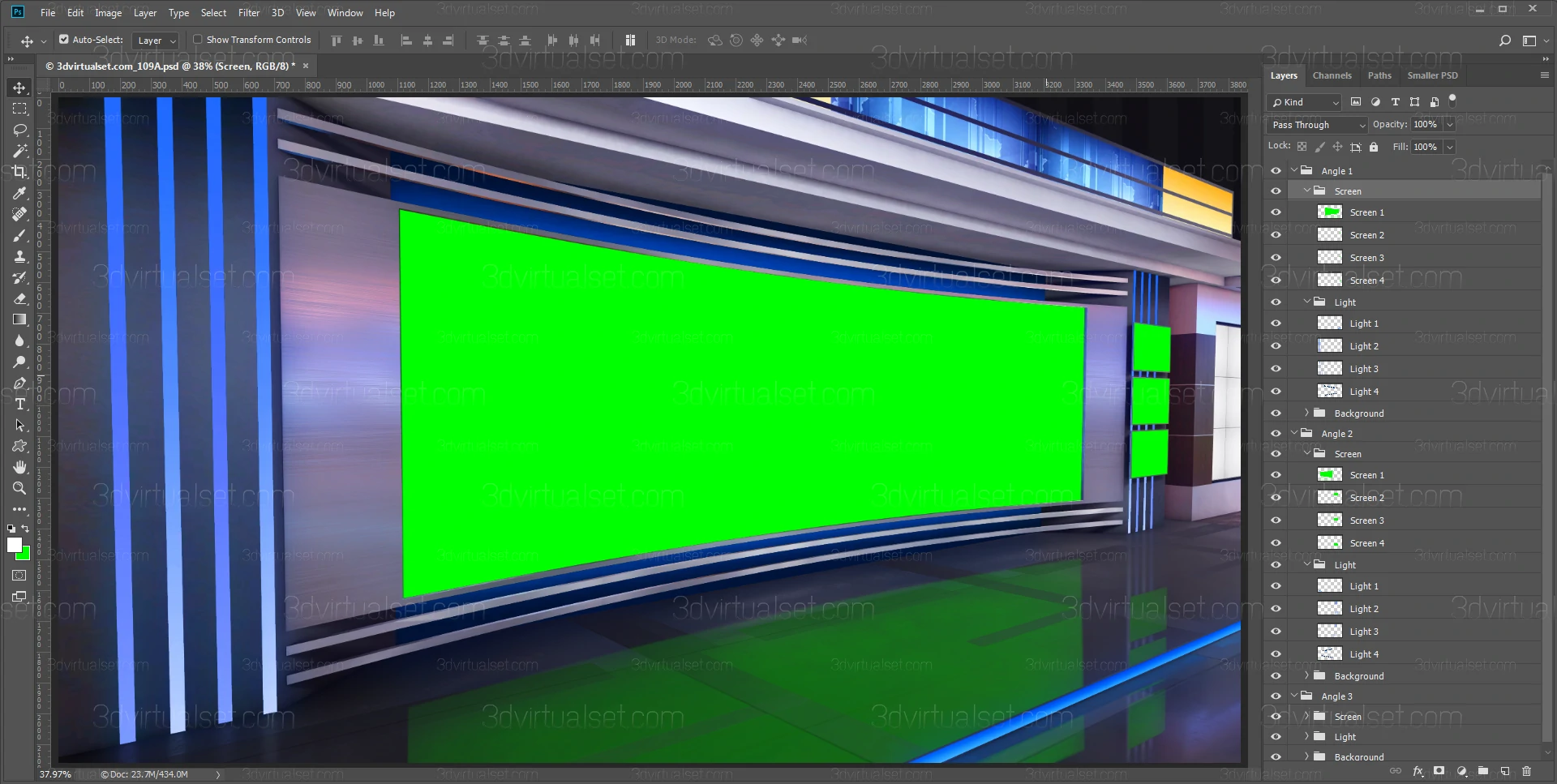The height and width of the screenshot is (784, 1557).
Task: Click the add layer mask icon
Action: click(x=1439, y=771)
